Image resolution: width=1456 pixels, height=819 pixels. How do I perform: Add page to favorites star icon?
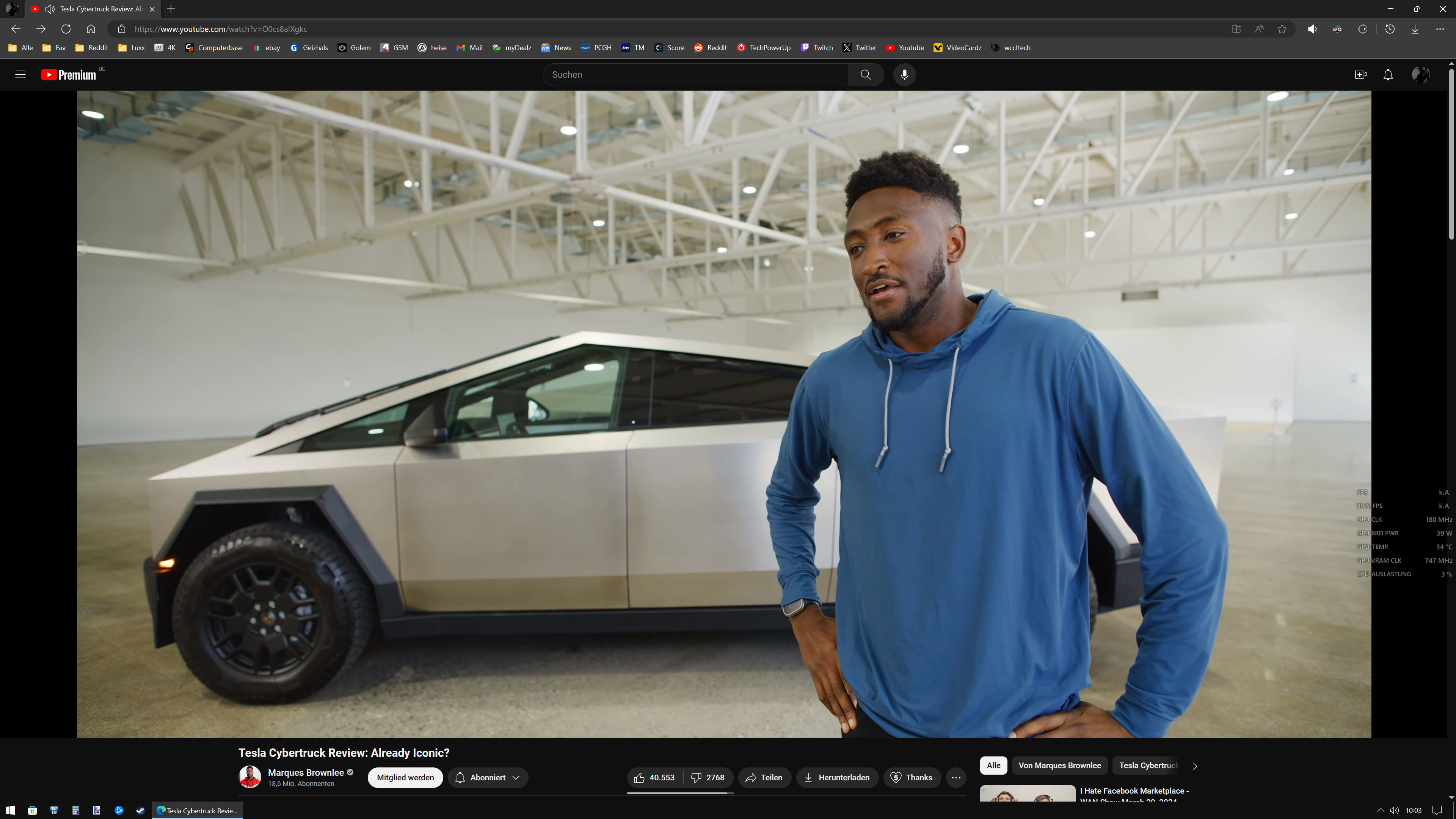point(1282,29)
